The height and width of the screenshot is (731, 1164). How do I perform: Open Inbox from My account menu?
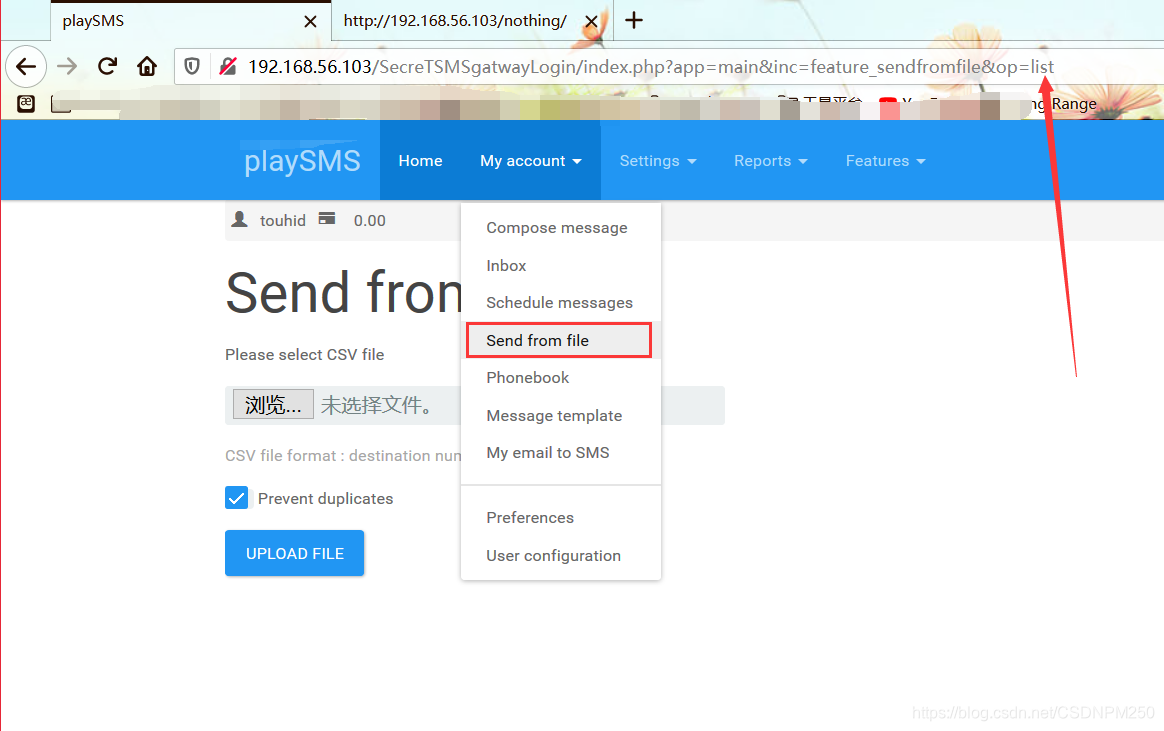pyautogui.click(x=560, y=266)
